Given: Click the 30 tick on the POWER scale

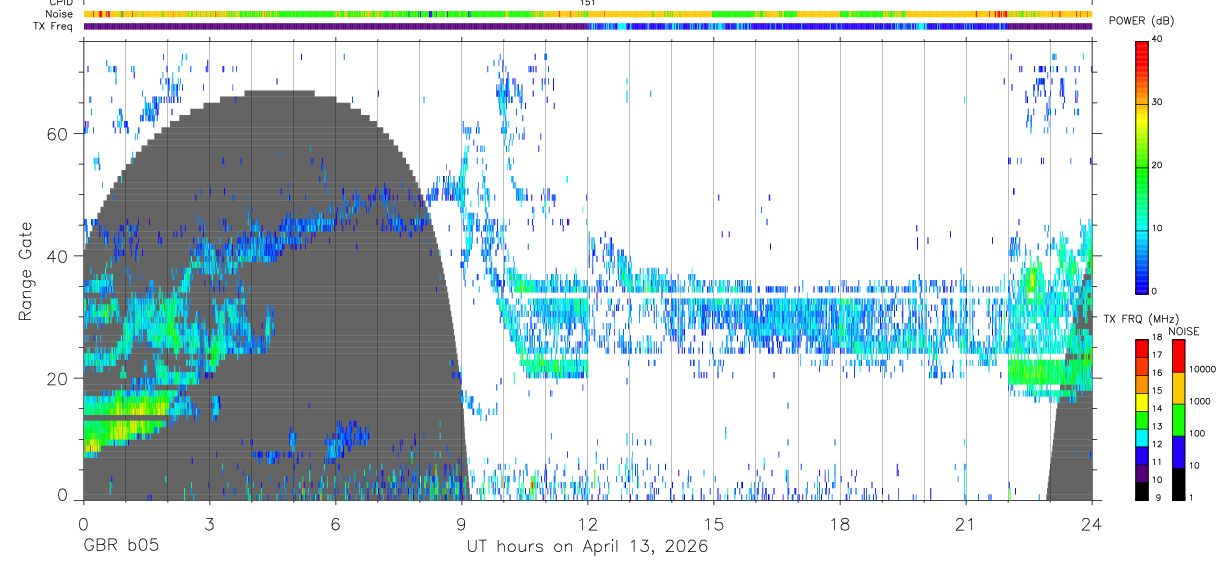Looking at the screenshot, I should click(1159, 102).
